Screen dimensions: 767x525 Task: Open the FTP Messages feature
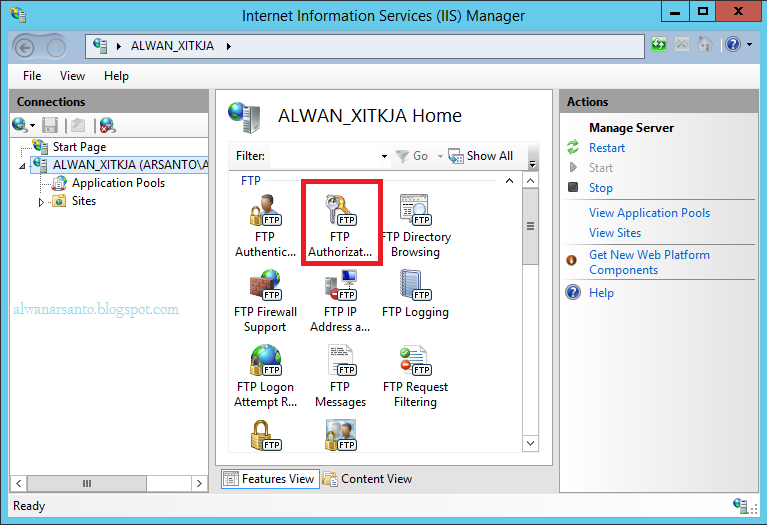(x=340, y=376)
